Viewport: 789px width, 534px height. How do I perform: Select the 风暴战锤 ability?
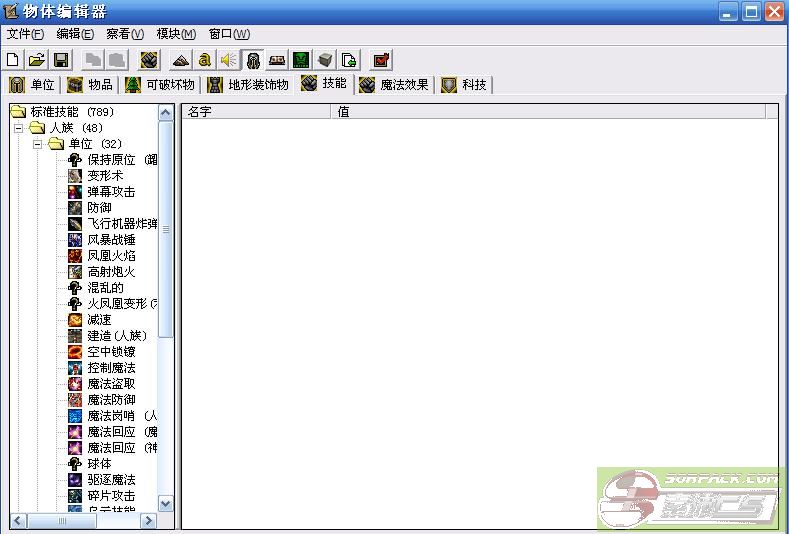click(111, 240)
